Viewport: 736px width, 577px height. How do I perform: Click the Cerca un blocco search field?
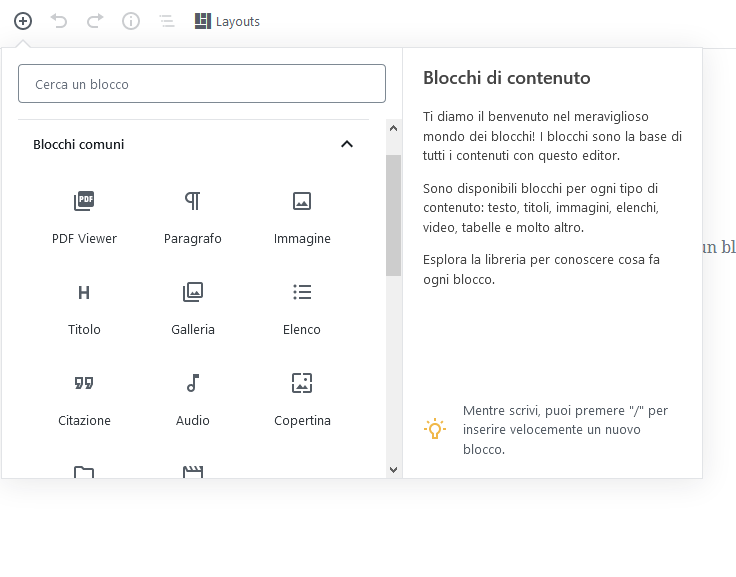point(202,84)
